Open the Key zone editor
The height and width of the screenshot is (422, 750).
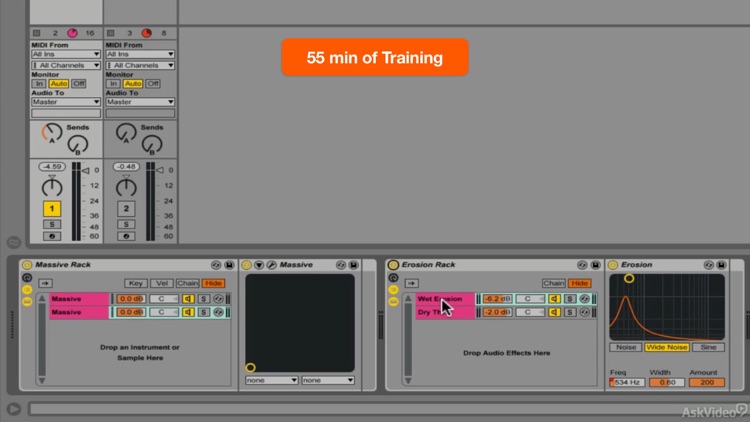tap(135, 283)
